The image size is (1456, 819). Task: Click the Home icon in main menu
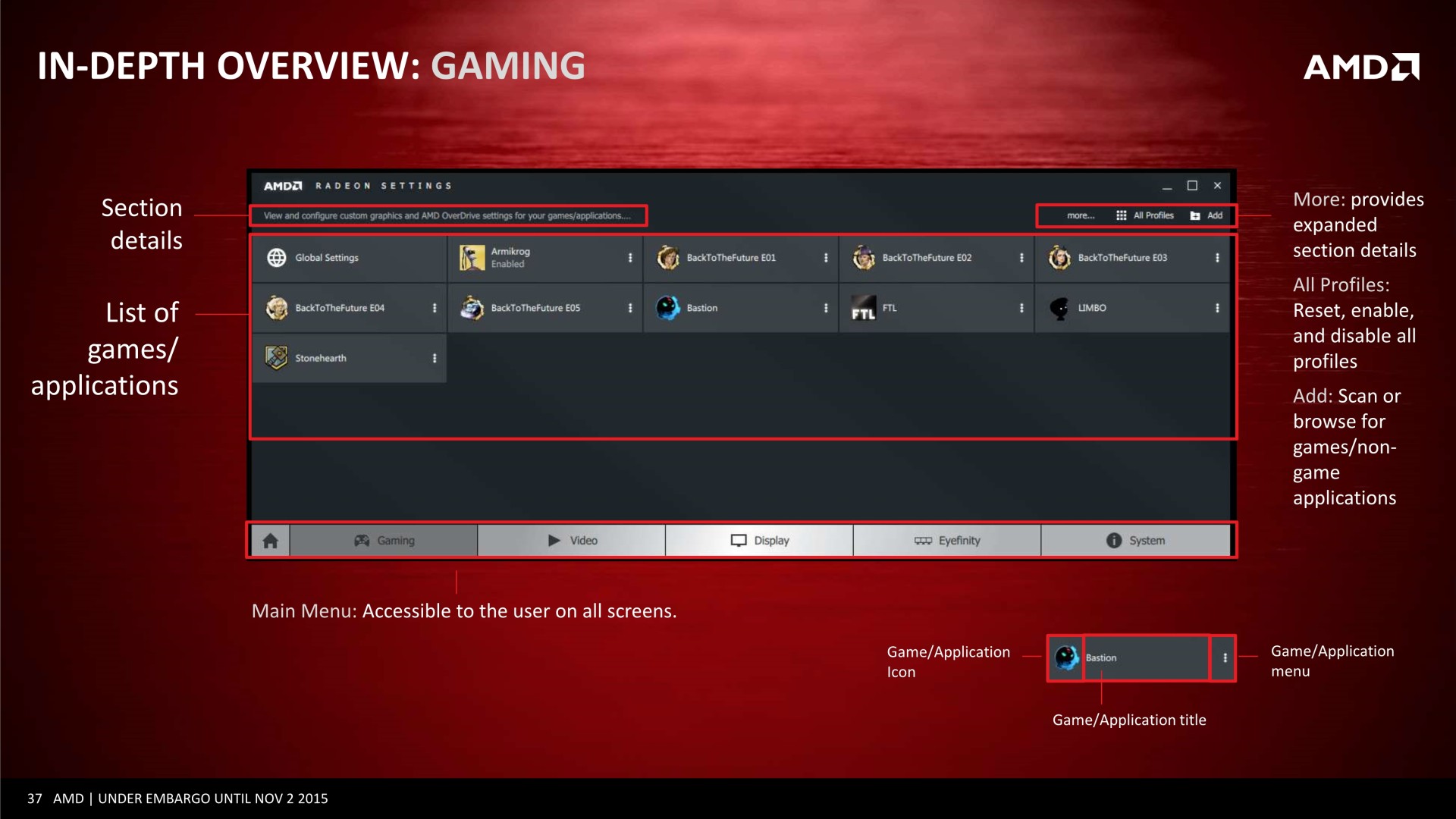pos(270,541)
